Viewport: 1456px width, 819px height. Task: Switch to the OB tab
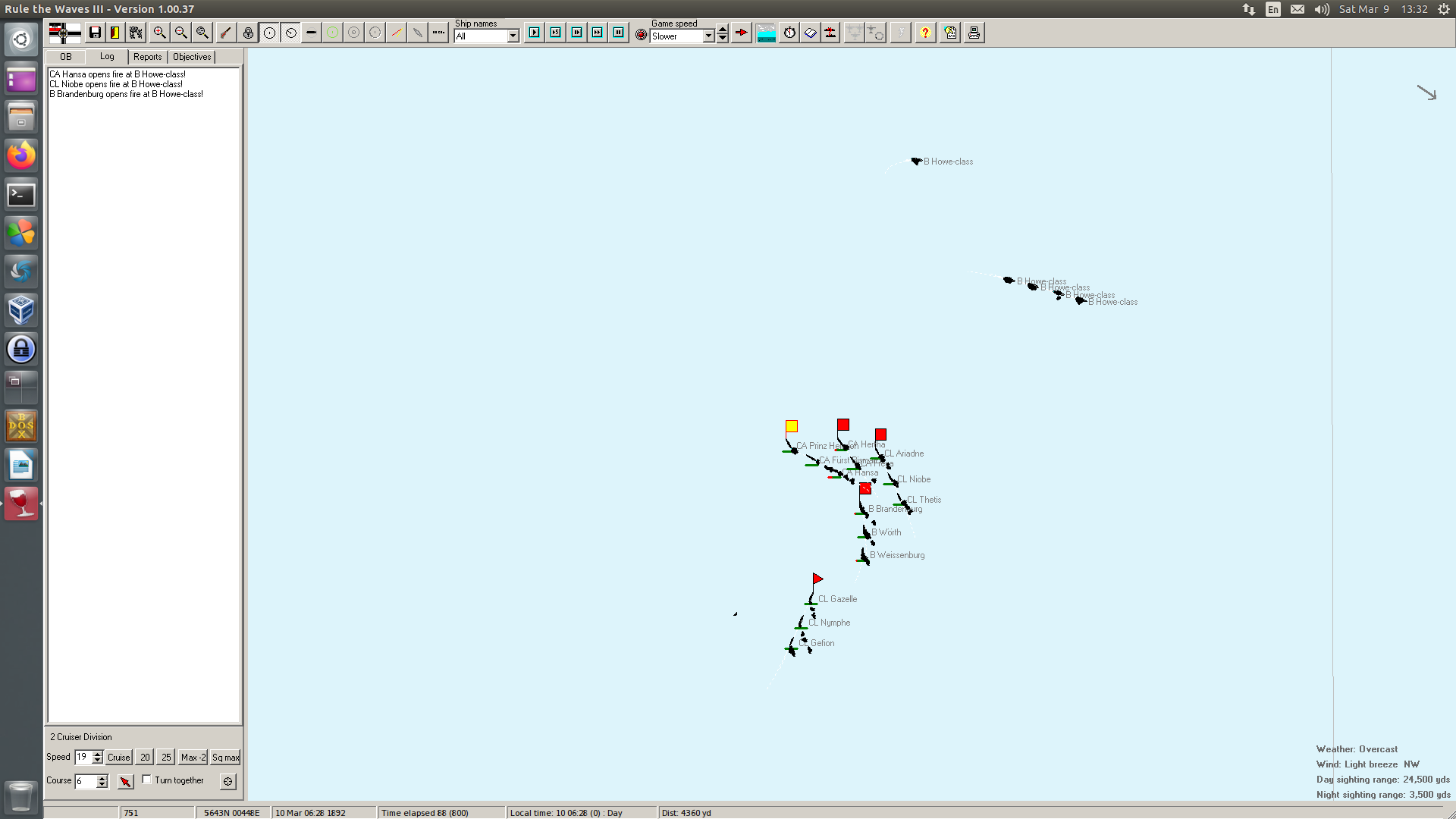(x=65, y=57)
